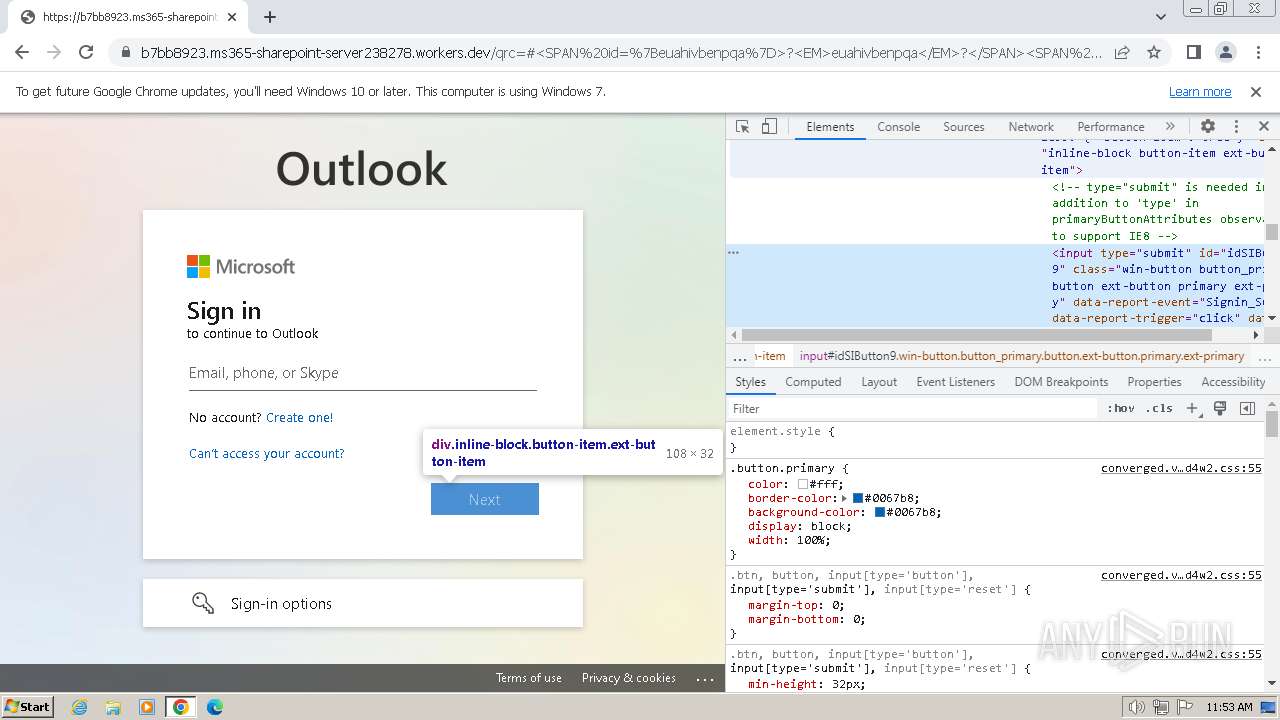
Task: Toggle the device toolbar icon in DevTools
Action: pos(769,127)
